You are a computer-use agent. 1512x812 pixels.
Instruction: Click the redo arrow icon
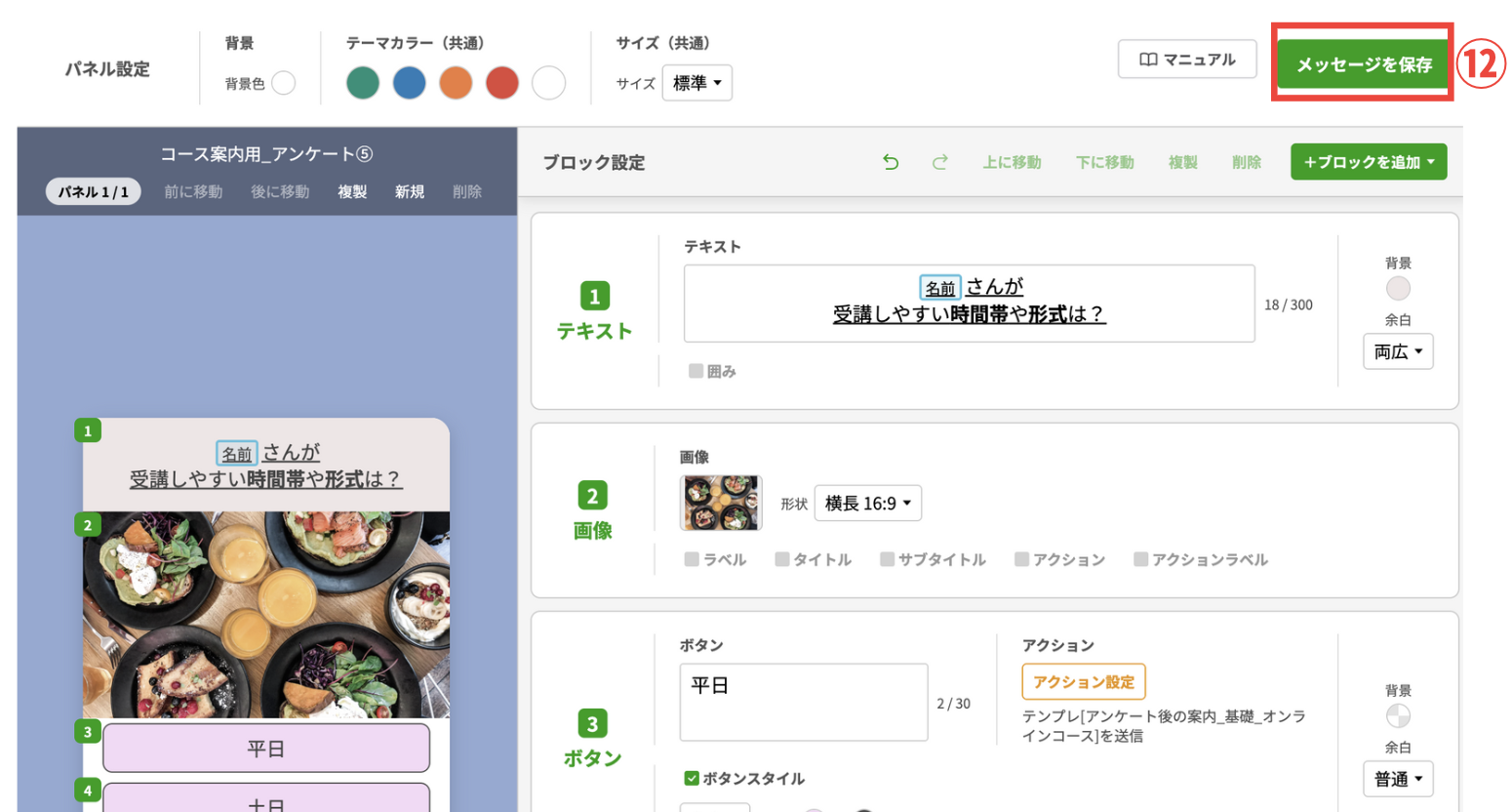pos(939,162)
